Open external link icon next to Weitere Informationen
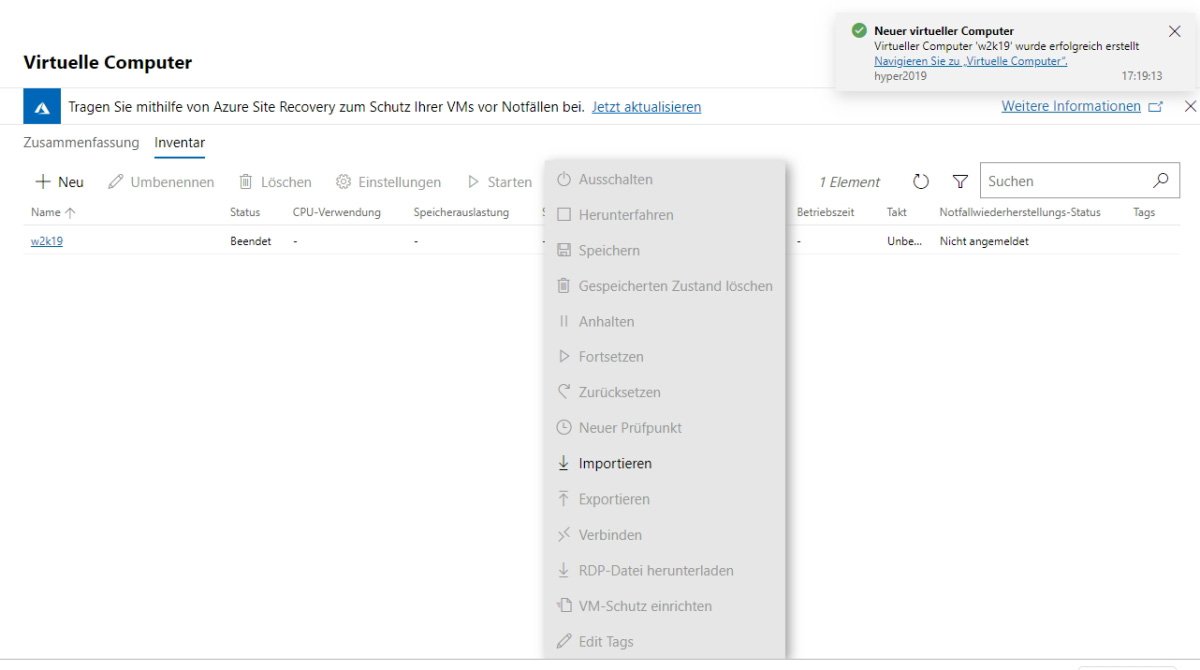Image resolution: width=1200 pixels, height=670 pixels. 1156,107
